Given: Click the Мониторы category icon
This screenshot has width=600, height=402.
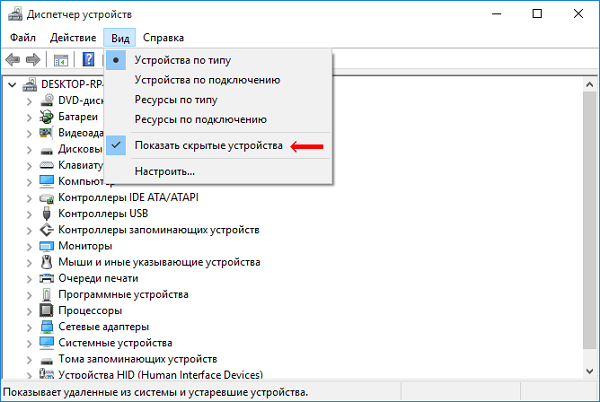Looking at the screenshot, I should pyautogui.click(x=47, y=245).
